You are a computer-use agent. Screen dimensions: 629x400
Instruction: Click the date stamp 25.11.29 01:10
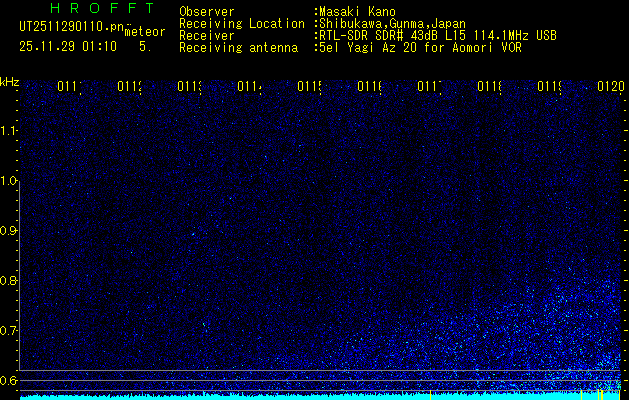point(68,47)
